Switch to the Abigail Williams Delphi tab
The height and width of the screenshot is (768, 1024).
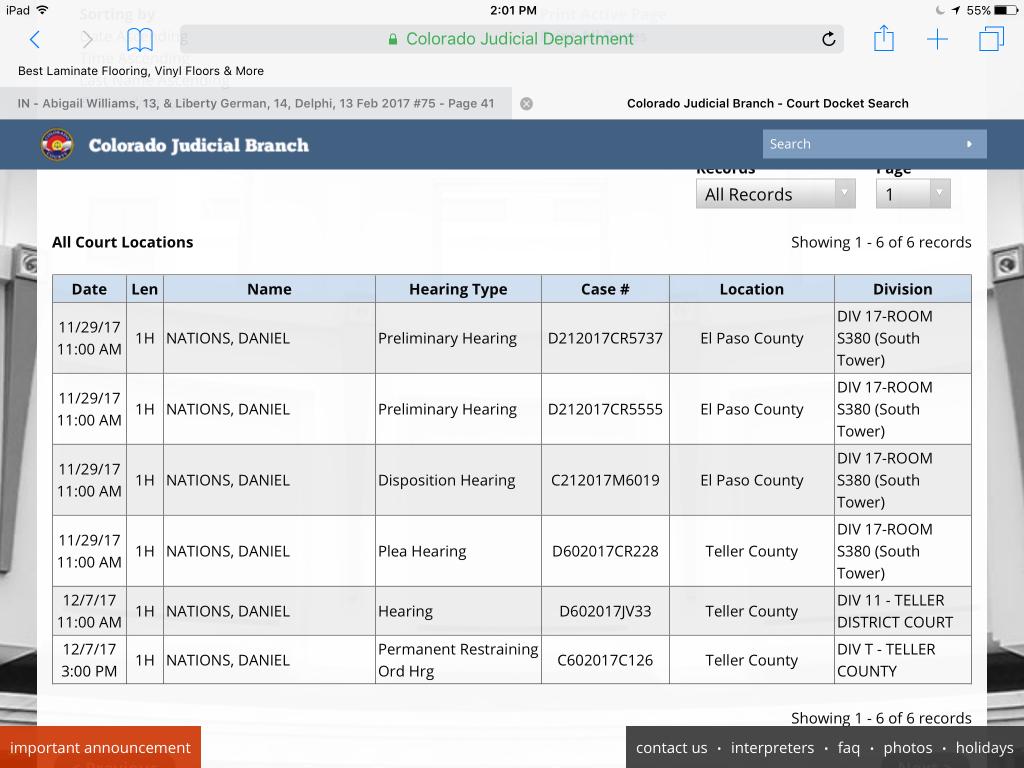pos(256,103)
